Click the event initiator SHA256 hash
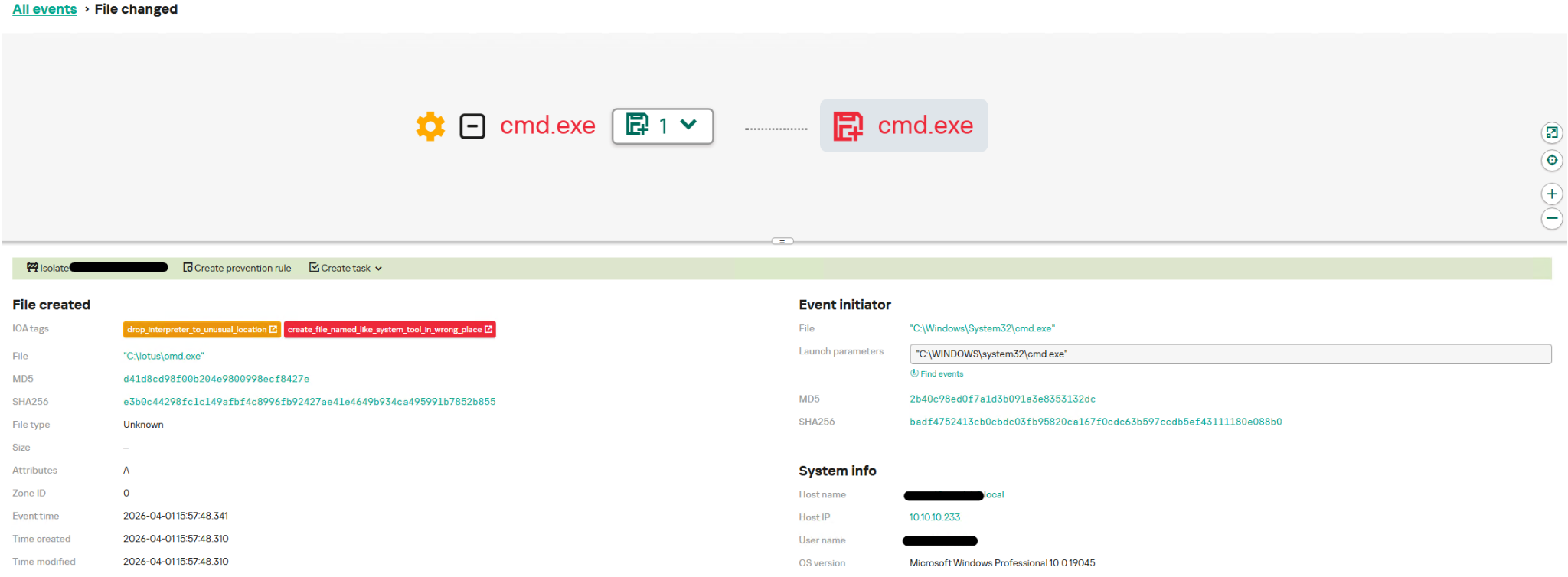Image resolution: width=1568 pixels, height=577 pixels. (x=1095, y=422)
